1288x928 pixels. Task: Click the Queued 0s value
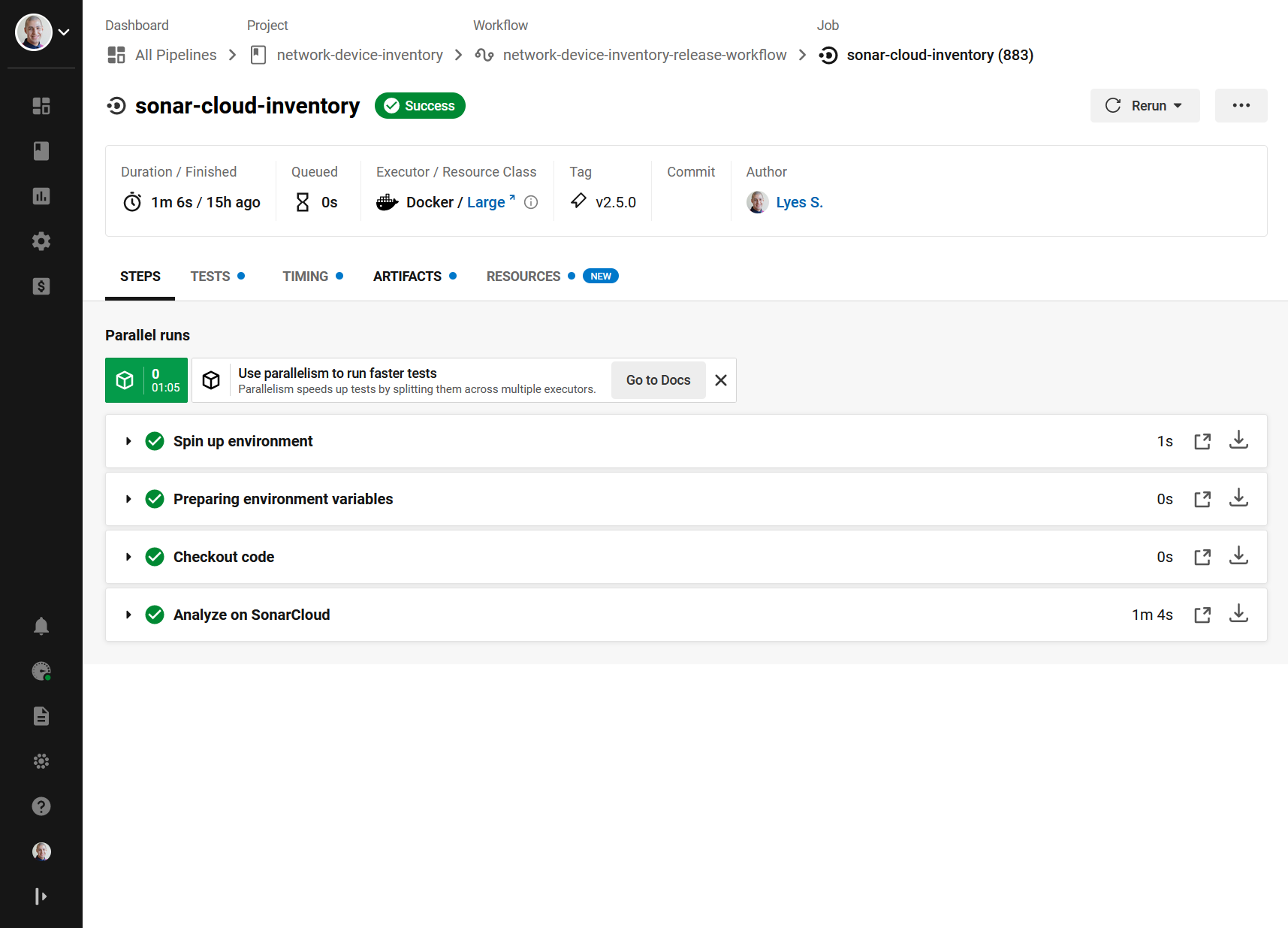pos(330,202)
